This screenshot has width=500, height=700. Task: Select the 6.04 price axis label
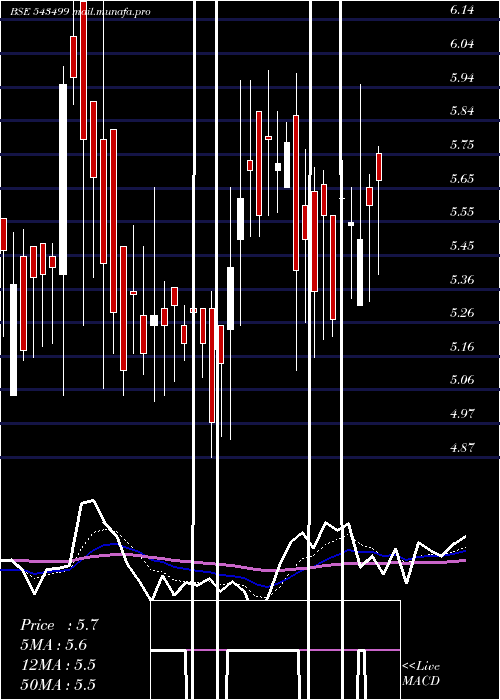[462, 44]
